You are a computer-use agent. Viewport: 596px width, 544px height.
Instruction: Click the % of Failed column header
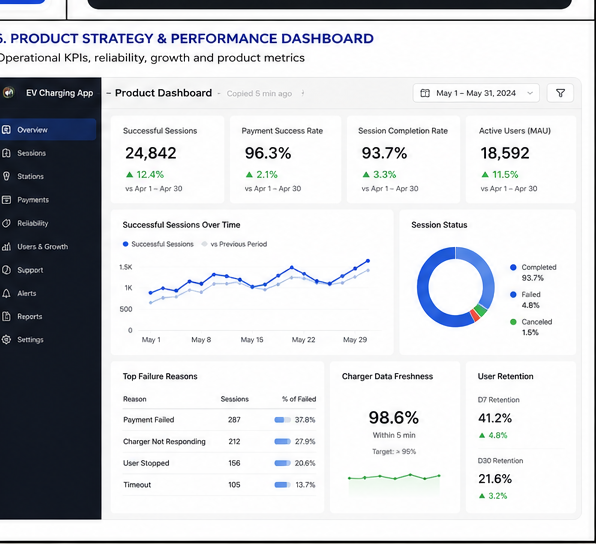point(299,399)
